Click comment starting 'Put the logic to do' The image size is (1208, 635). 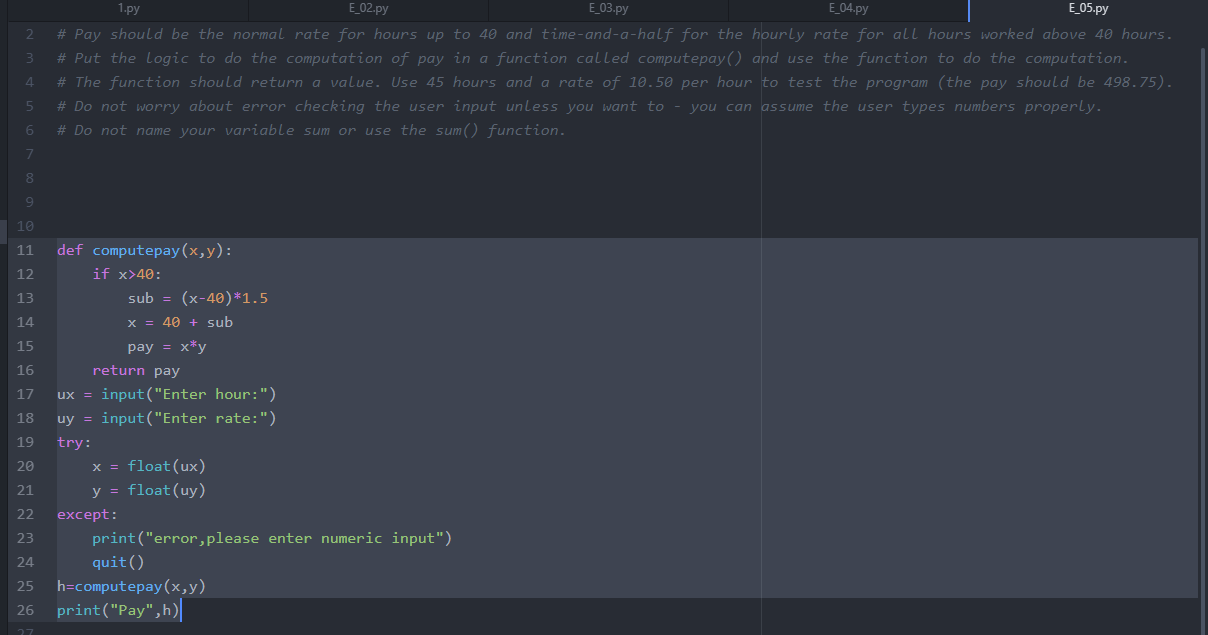click(x=592, y=58)
